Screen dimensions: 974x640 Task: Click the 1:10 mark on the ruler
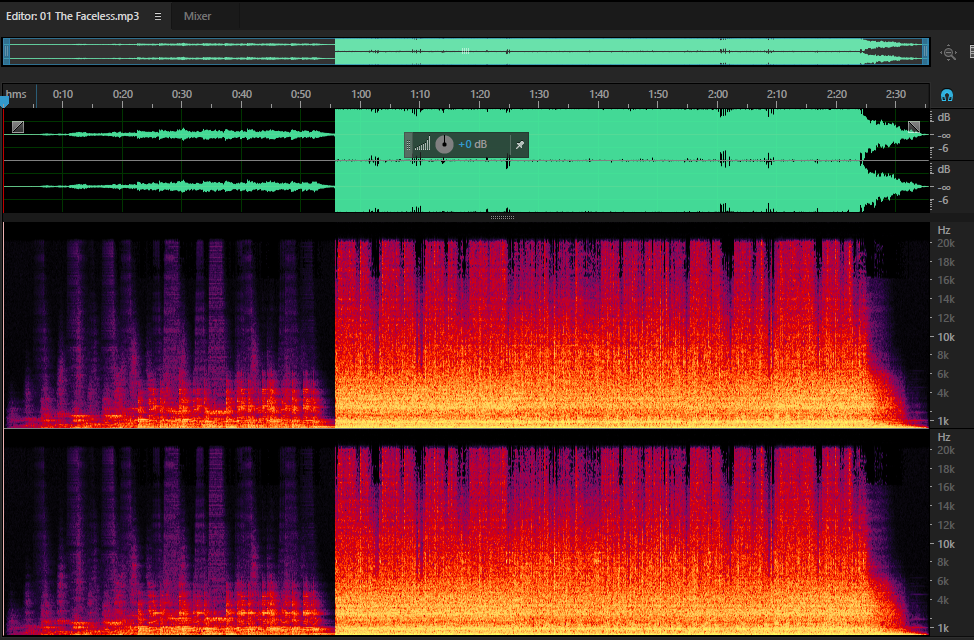420,94
